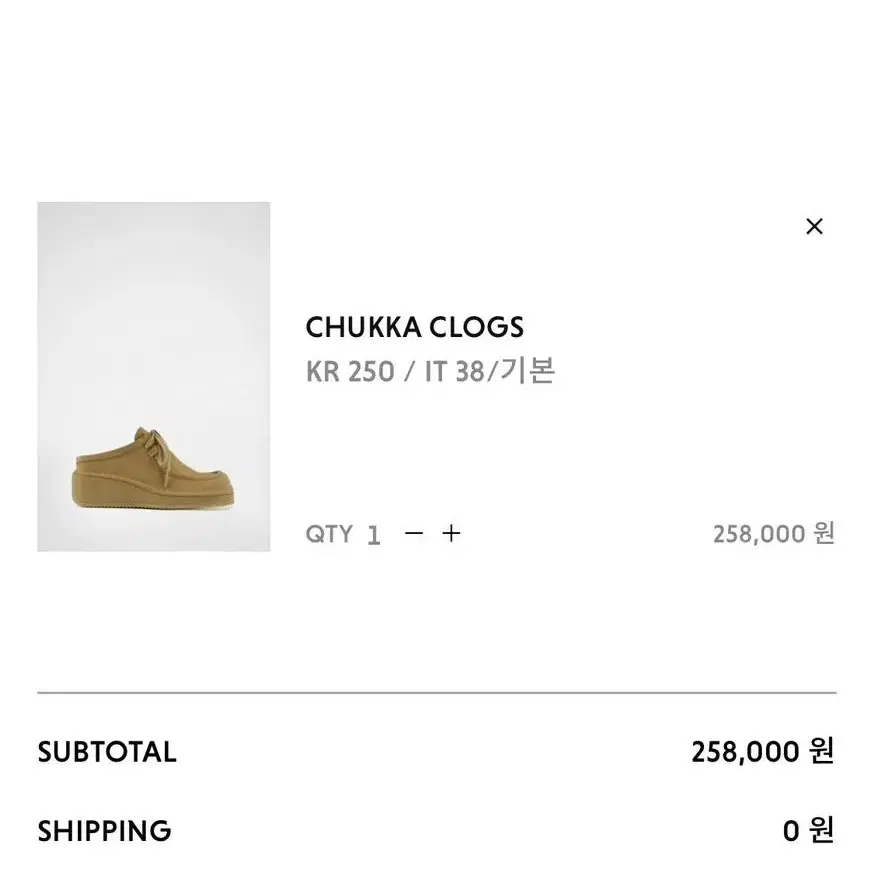Select the IT 38 size text
Image resolution: width=874 pixels, height=874 pixels.
454,371
